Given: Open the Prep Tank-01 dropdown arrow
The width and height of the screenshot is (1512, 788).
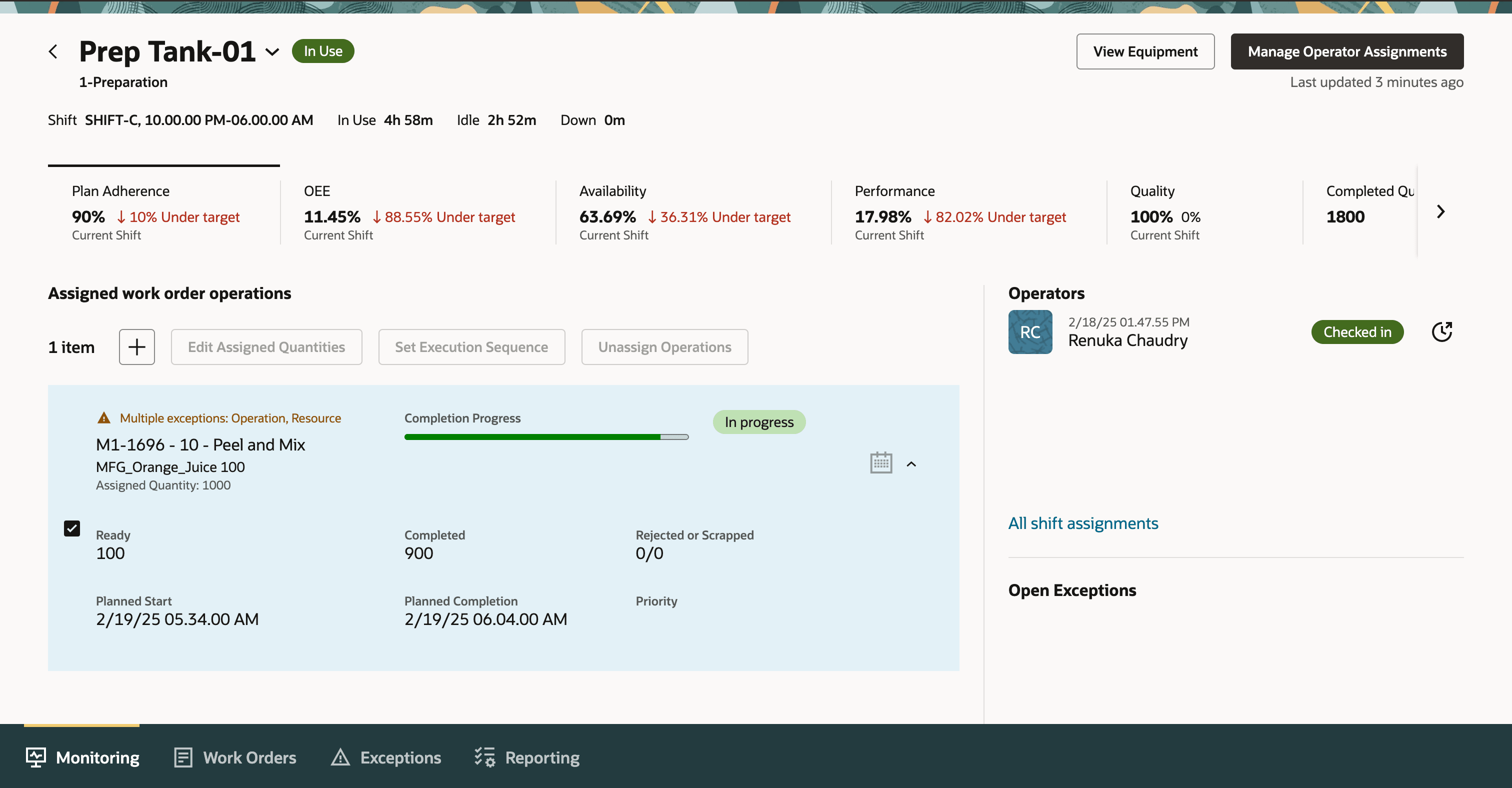Looking at the screenshot, I should 272,51.
